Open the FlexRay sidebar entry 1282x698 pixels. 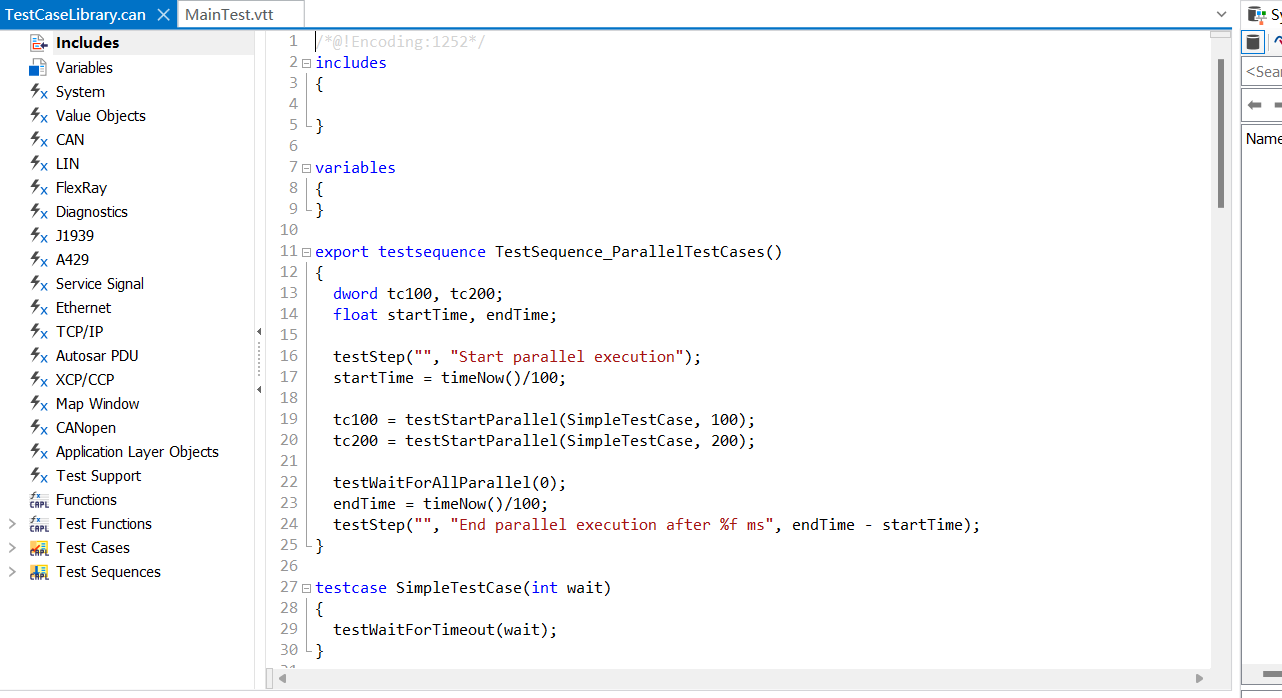(x=82, y=187)
